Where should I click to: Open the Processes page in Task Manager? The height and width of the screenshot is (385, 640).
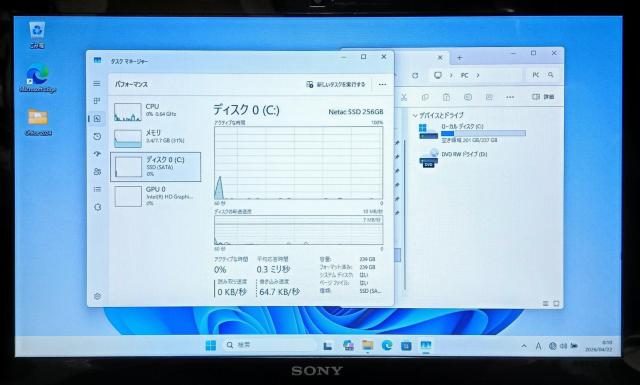(x=97, y=101)
